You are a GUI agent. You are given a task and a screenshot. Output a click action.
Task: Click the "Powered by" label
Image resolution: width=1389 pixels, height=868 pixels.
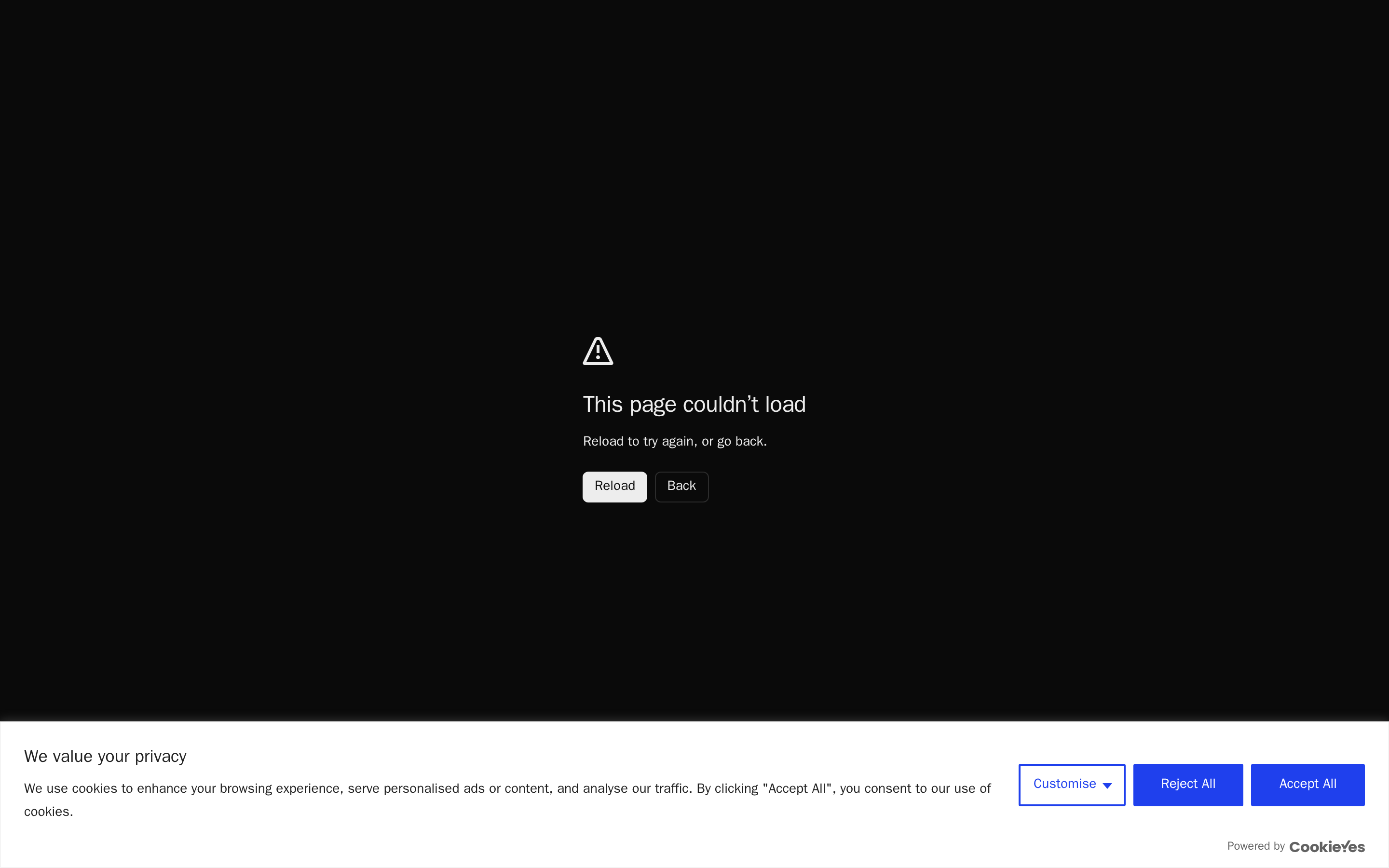(1256, 846)
